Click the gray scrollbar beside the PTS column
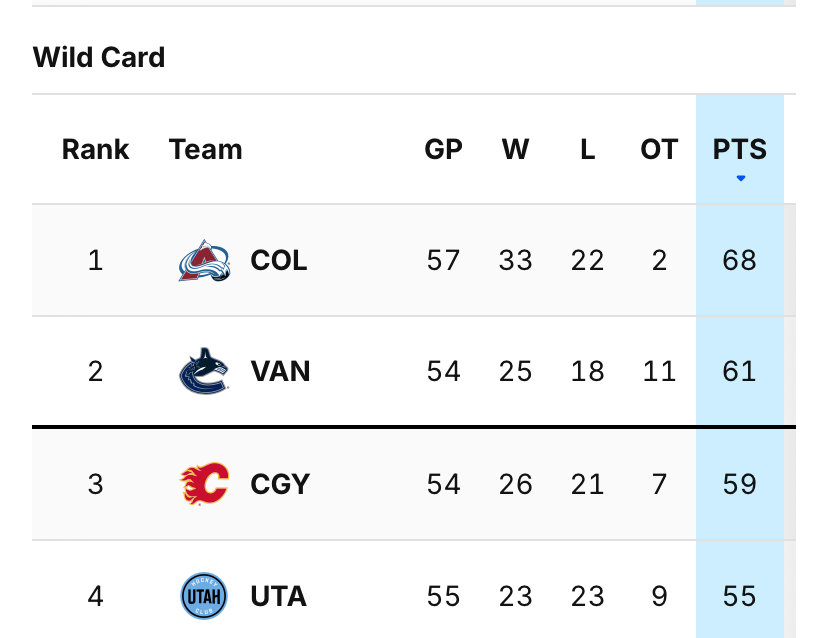828x638 pixels. coord(790,420)
